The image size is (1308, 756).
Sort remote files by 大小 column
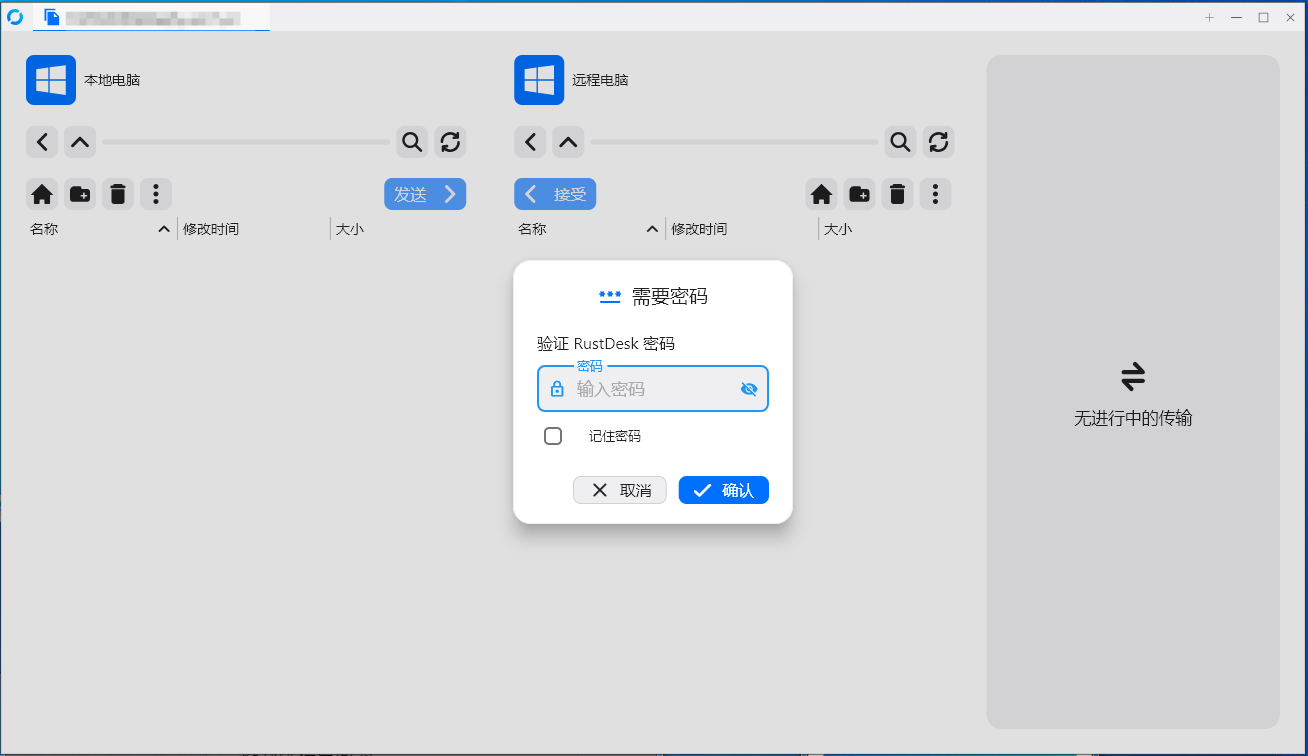[x=837, y=229]
